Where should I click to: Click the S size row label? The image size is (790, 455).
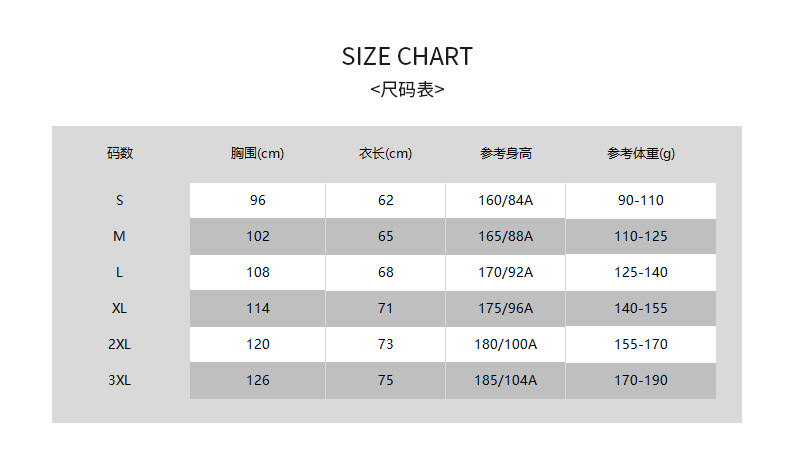120,200
